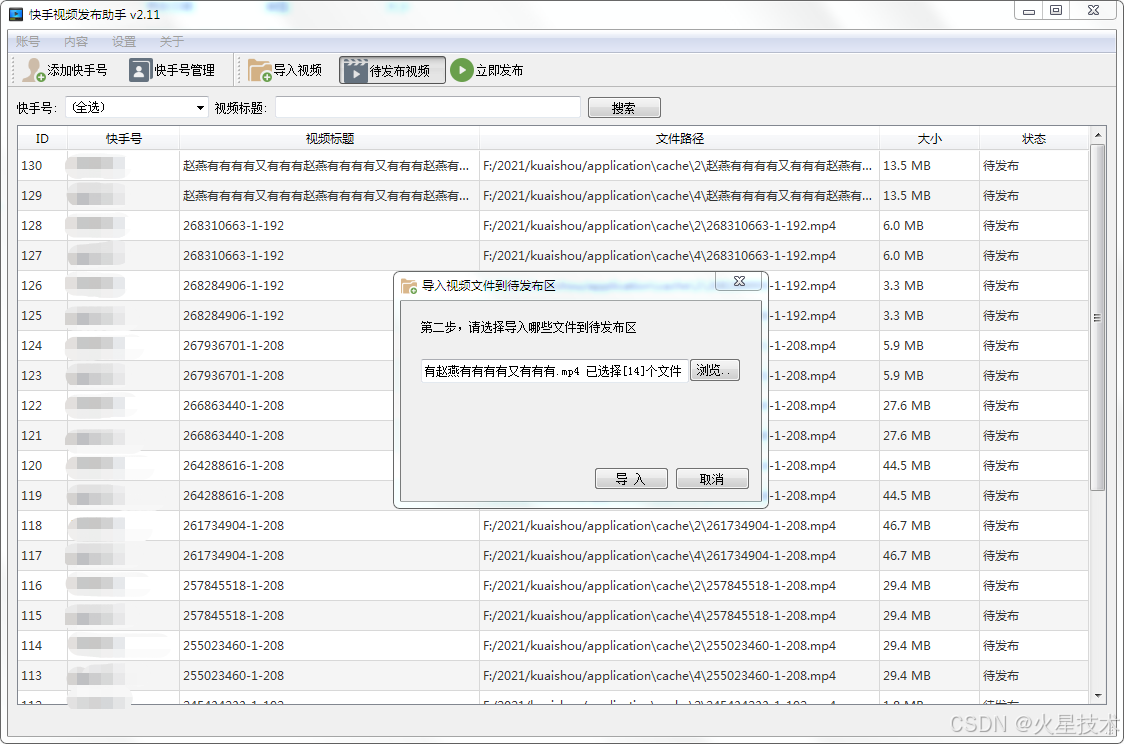Screen dimensions: 1124x744
Task: Click the scrollbar down arrow
Action: 1097,696
